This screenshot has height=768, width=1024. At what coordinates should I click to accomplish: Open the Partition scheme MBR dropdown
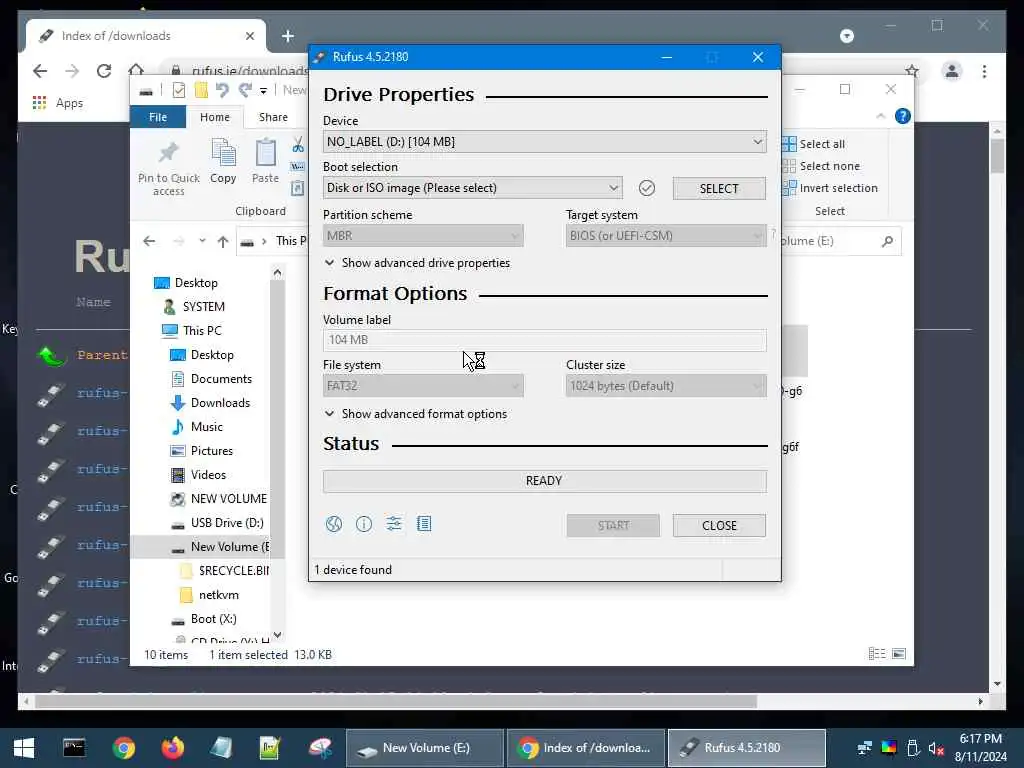[x=423, y=236]
